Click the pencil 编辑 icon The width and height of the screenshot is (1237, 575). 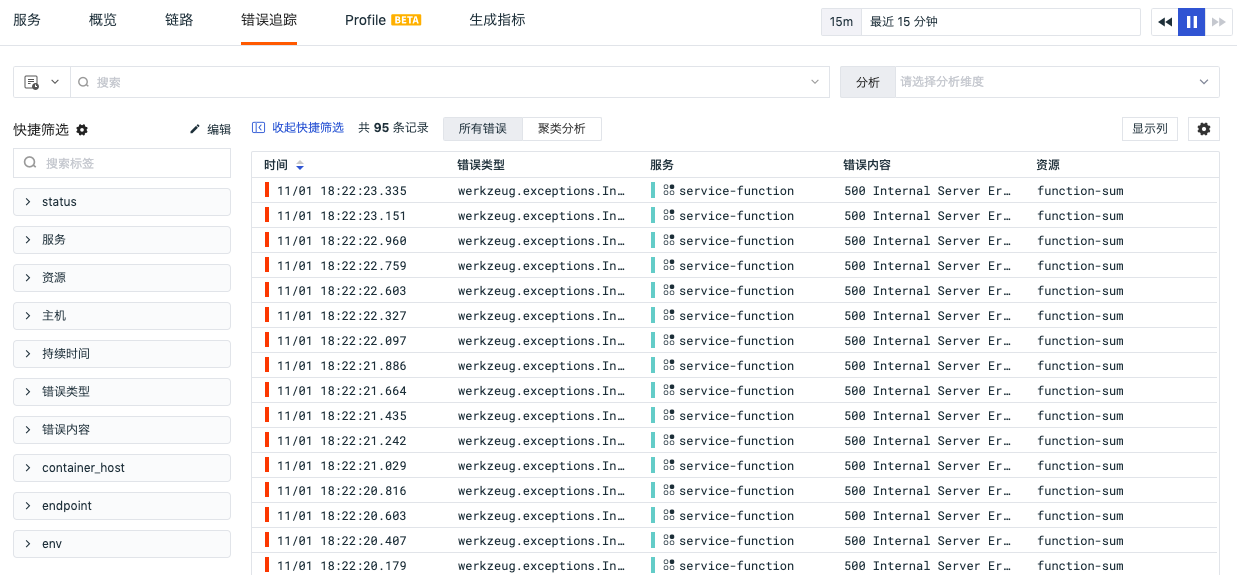click(195, 129)
